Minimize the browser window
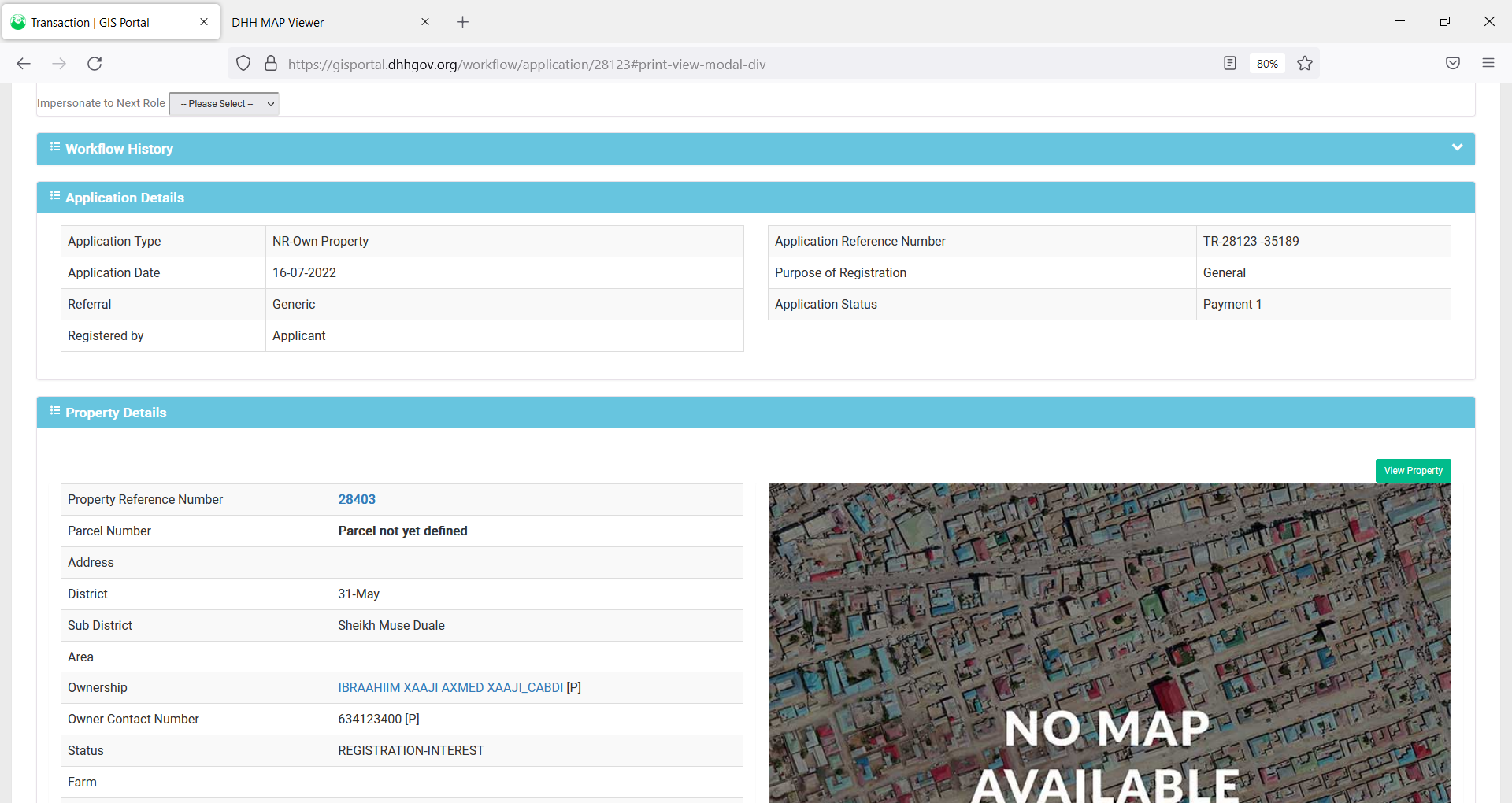Image resolution: width=1512 pixels, height=803 pixels. coord(1400,21)
